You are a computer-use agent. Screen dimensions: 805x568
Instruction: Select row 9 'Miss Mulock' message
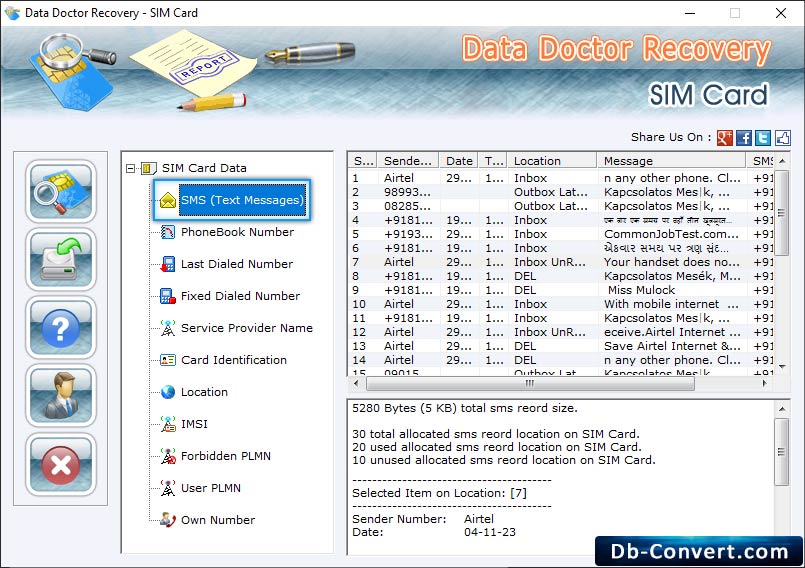561,290
